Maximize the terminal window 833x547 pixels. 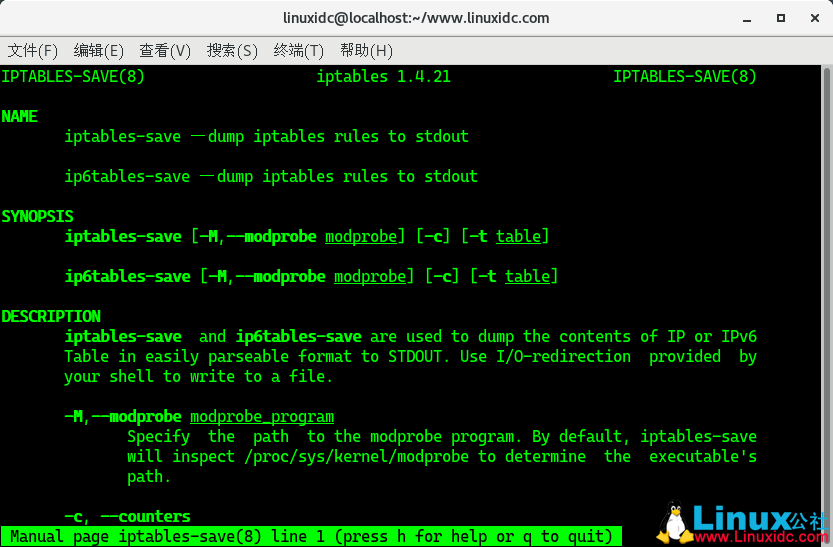tap(781, 18)
